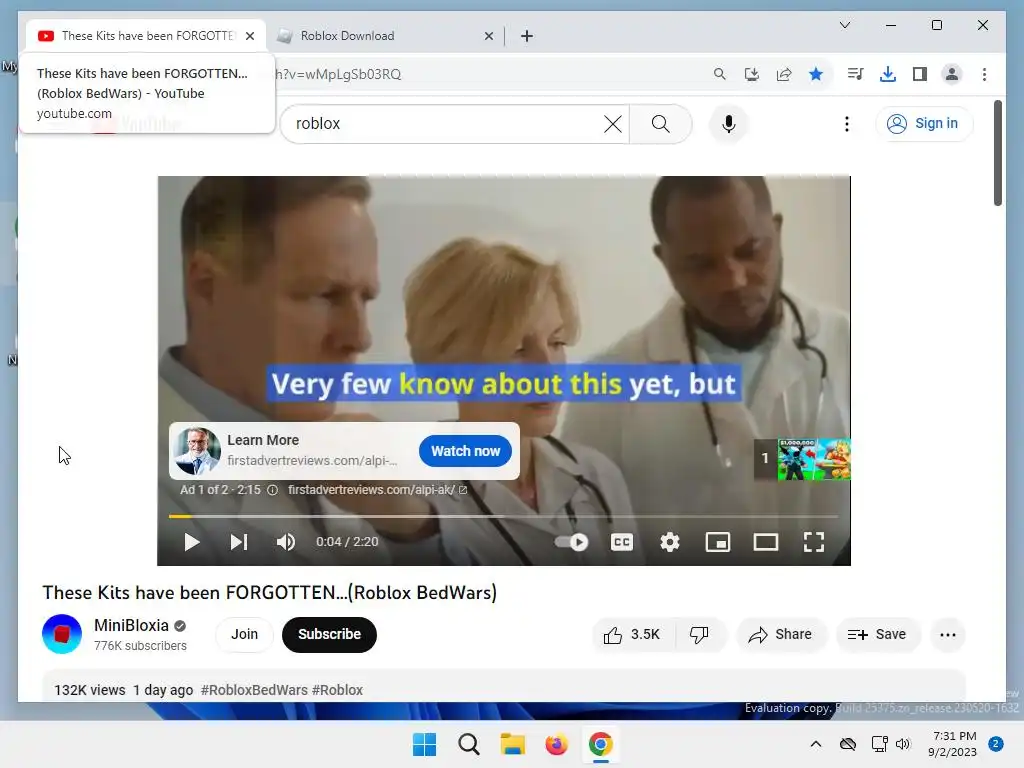Close the YouTube video tab
Image resolution: width=1024 pixels, height=768 pixels.
[249, 36]
